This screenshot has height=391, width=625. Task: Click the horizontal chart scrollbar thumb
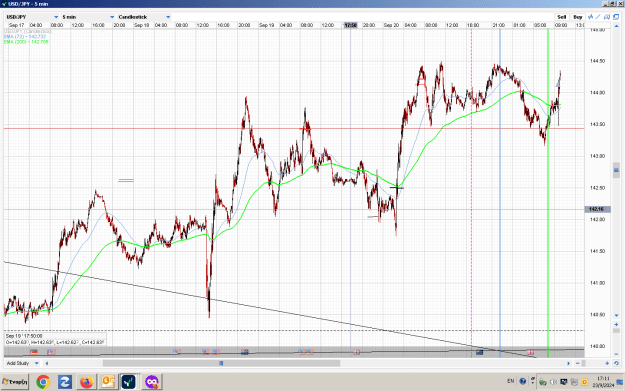[x=221, y=363]
